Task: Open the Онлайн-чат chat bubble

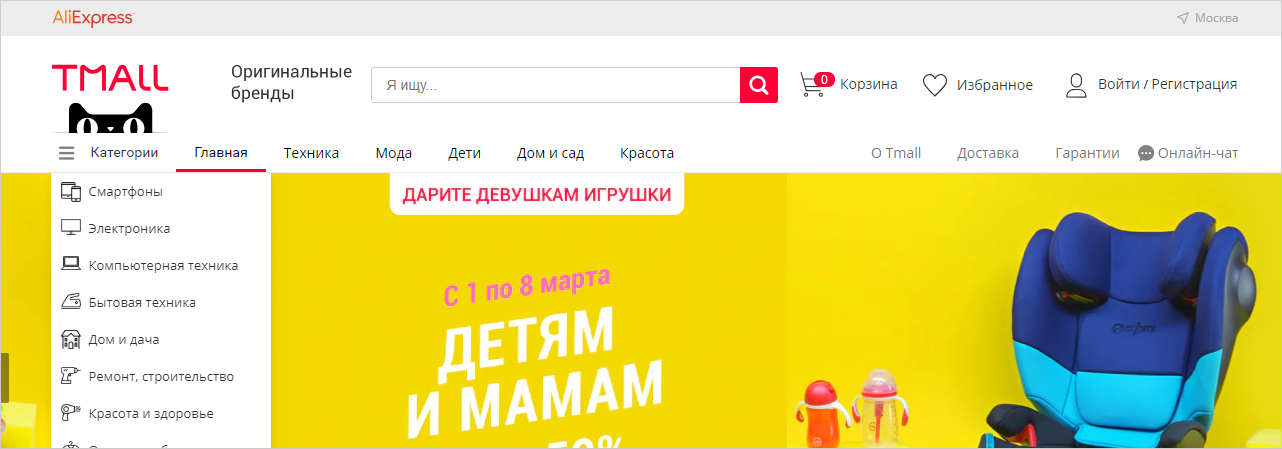Action: (x=1146, y=153)
